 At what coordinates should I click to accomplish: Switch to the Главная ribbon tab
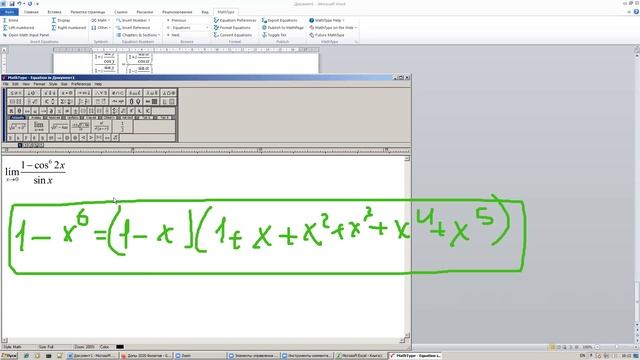coord(31,12)
